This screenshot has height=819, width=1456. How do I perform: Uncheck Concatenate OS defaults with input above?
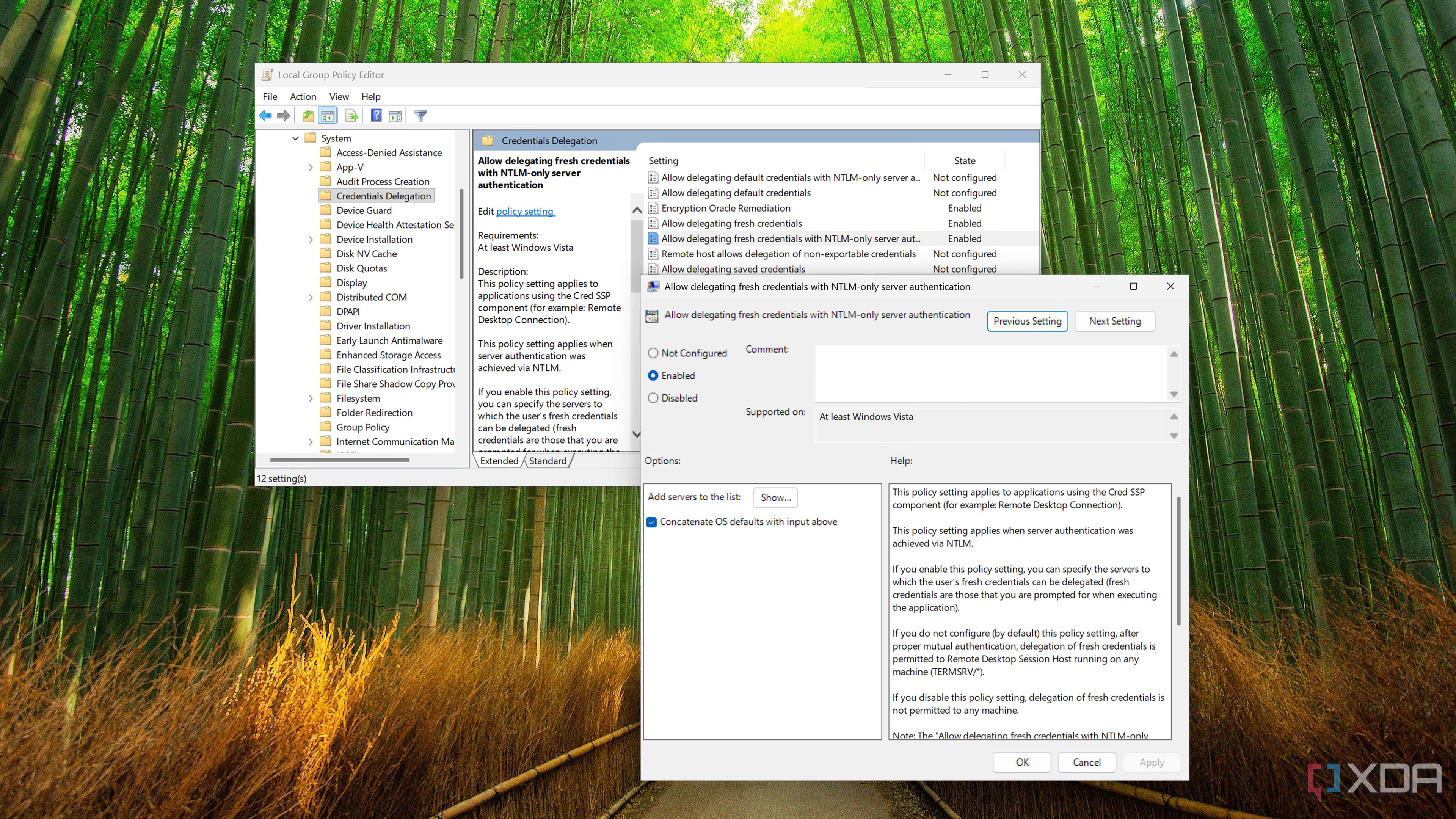pos(652,522)
